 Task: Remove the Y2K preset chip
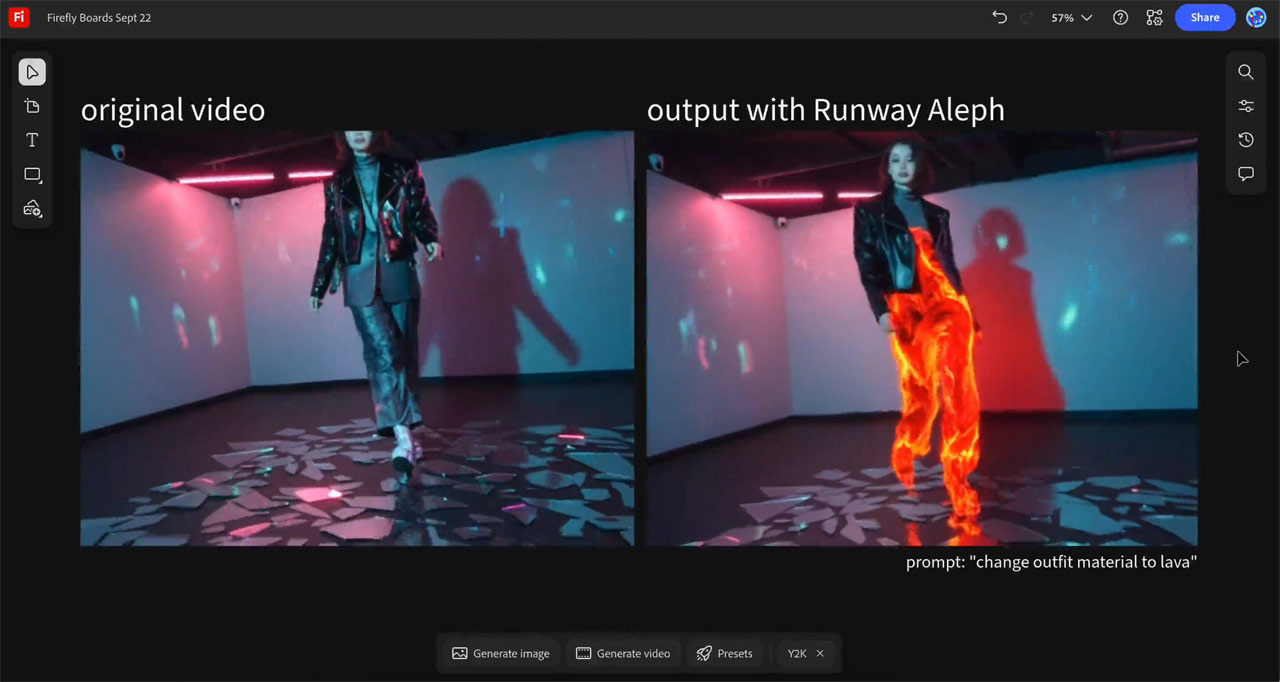820,653
